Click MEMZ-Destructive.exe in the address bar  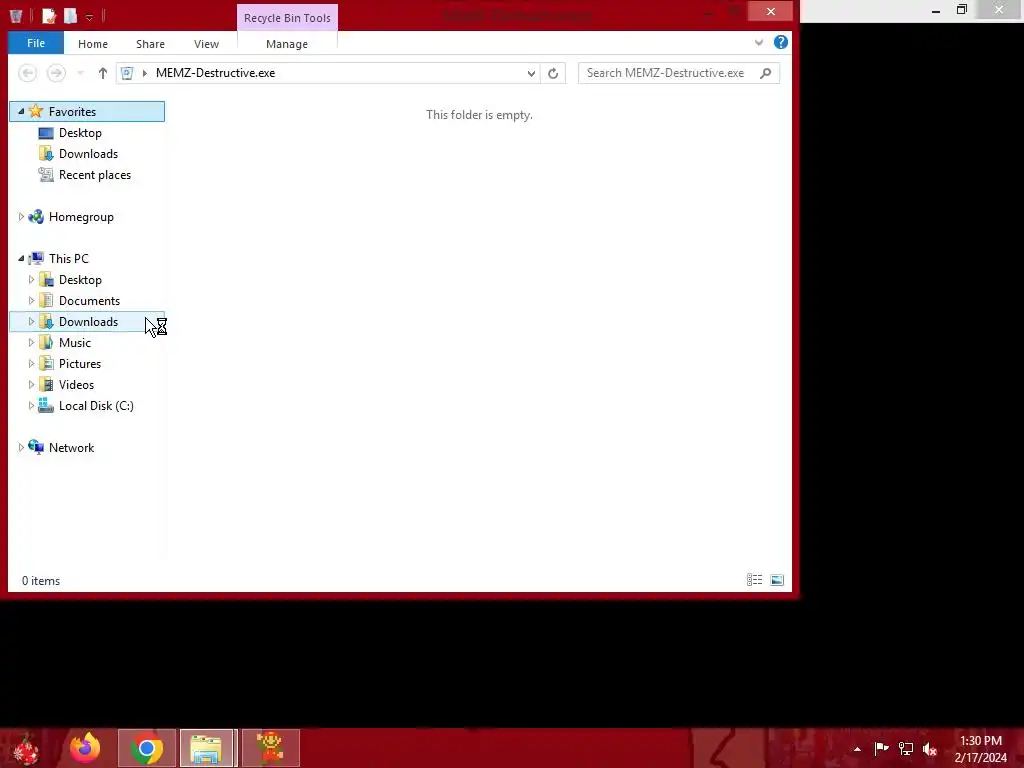[x=216, y=73]
